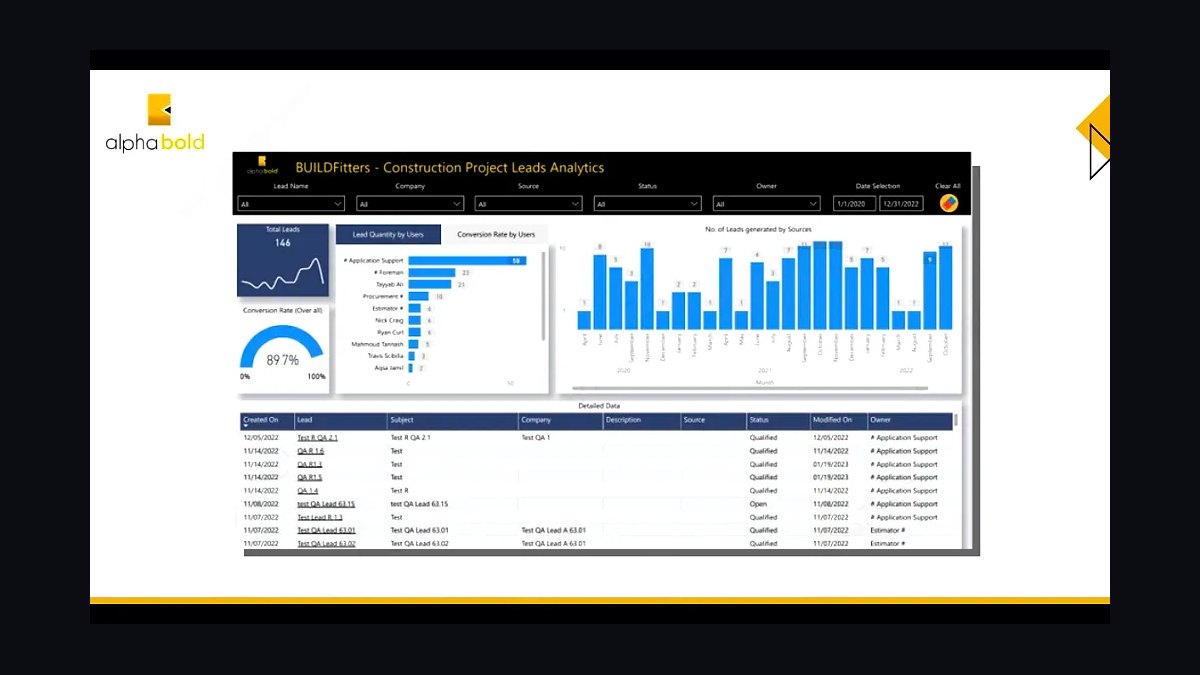Open the test QA Lead 63.15 link

[x=326, y=504]
